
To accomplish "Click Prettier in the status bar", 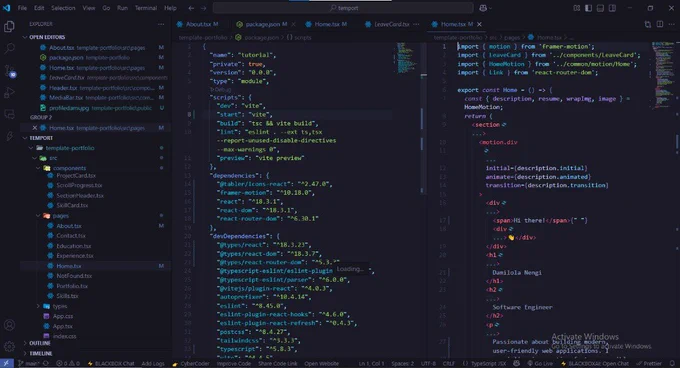I will click(x=649, y=363).
